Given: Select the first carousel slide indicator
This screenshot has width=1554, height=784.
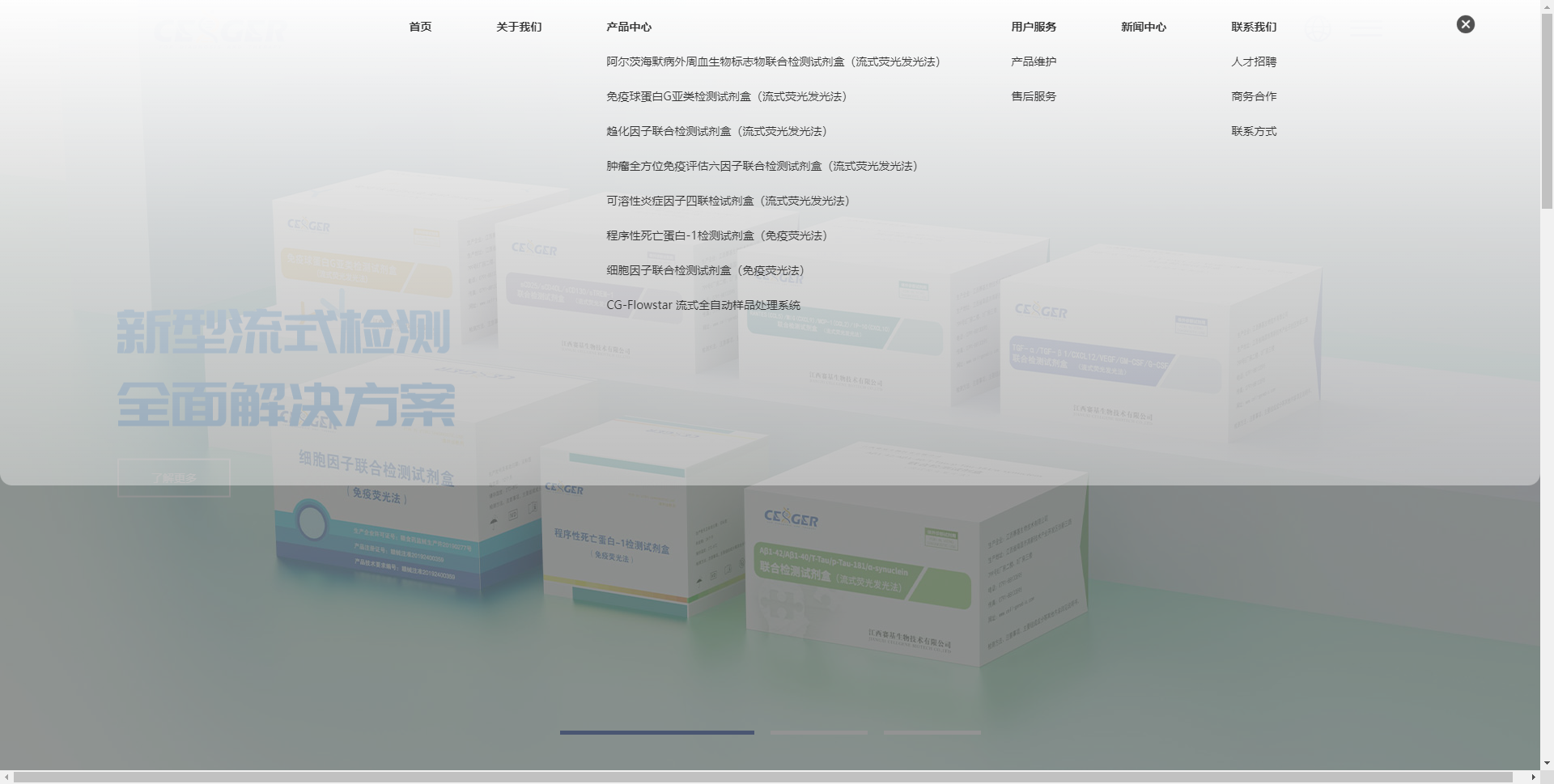Looking at the screenshot, I should coord(657,732).
